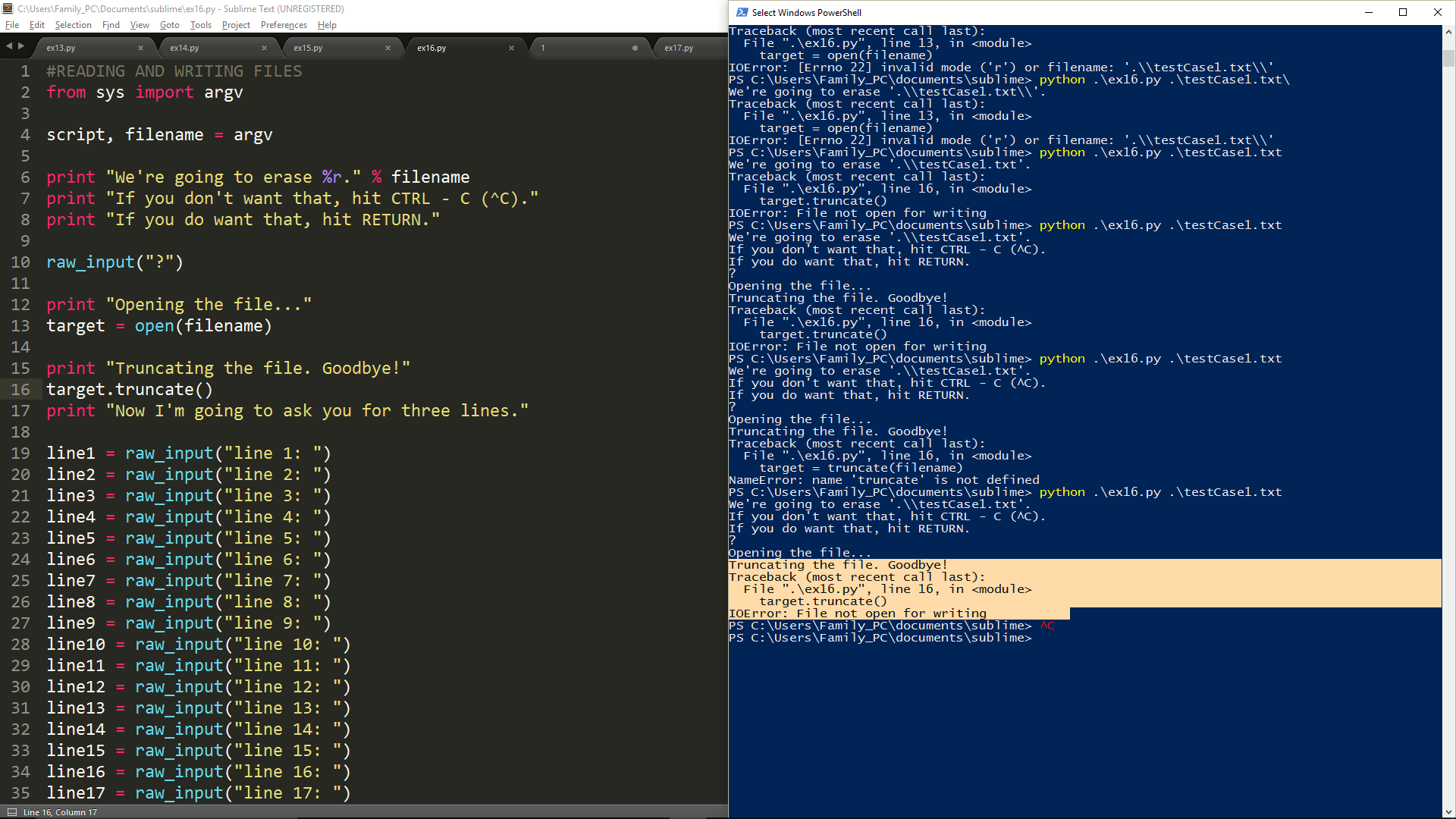
Task: Click the Sublime Text title bar icon
Action: (x=8, y=8)
